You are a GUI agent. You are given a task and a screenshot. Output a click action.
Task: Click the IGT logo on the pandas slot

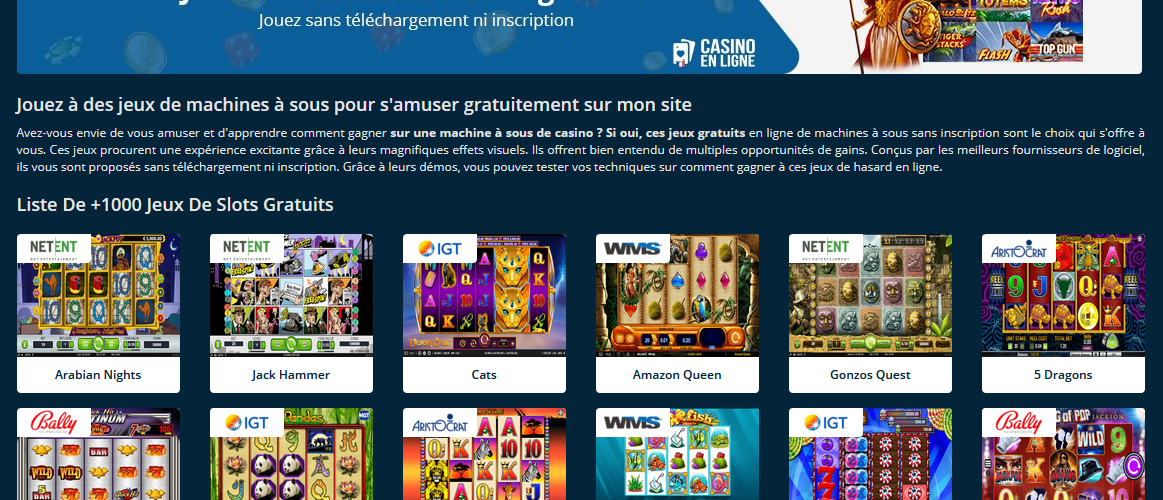[x=246, y=422]
